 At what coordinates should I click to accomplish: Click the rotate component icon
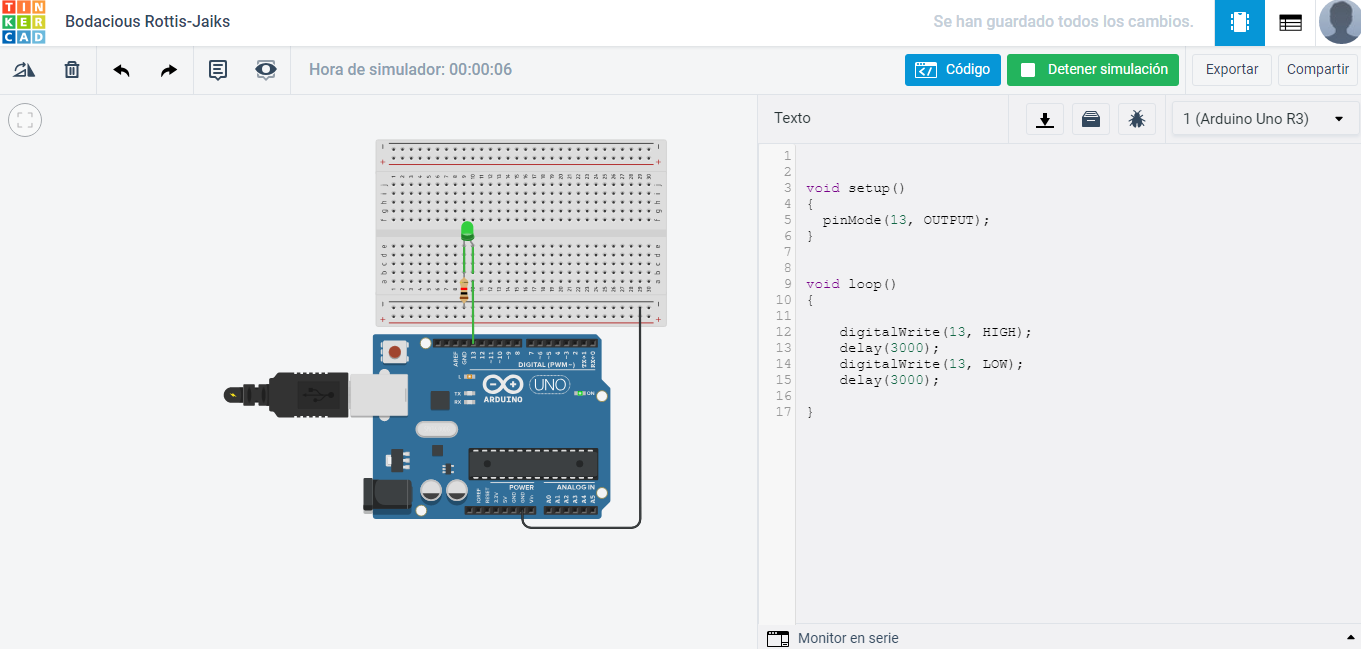[x=24, y=70]
